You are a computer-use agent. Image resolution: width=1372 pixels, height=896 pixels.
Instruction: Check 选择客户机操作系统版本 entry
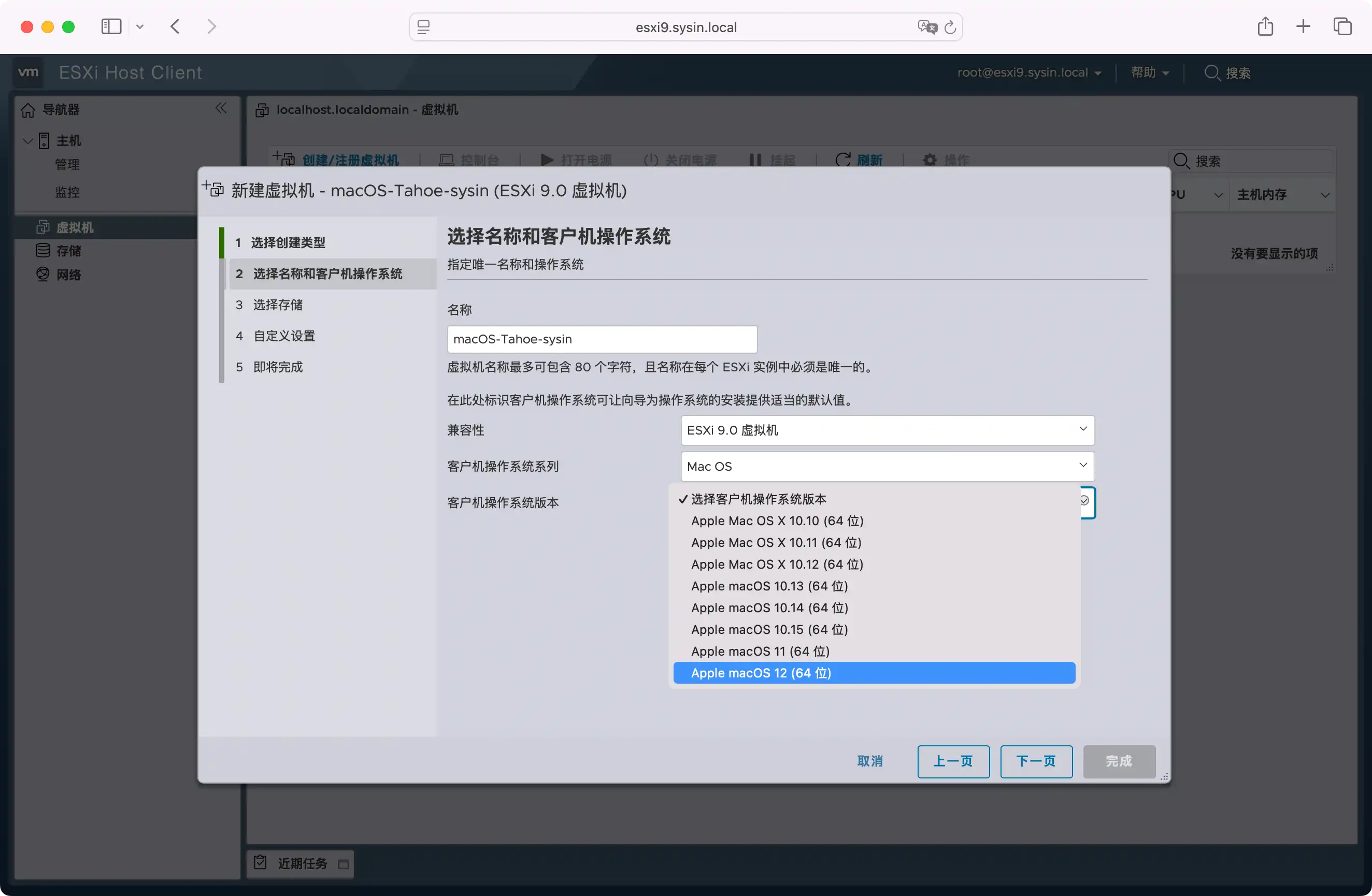759,499
